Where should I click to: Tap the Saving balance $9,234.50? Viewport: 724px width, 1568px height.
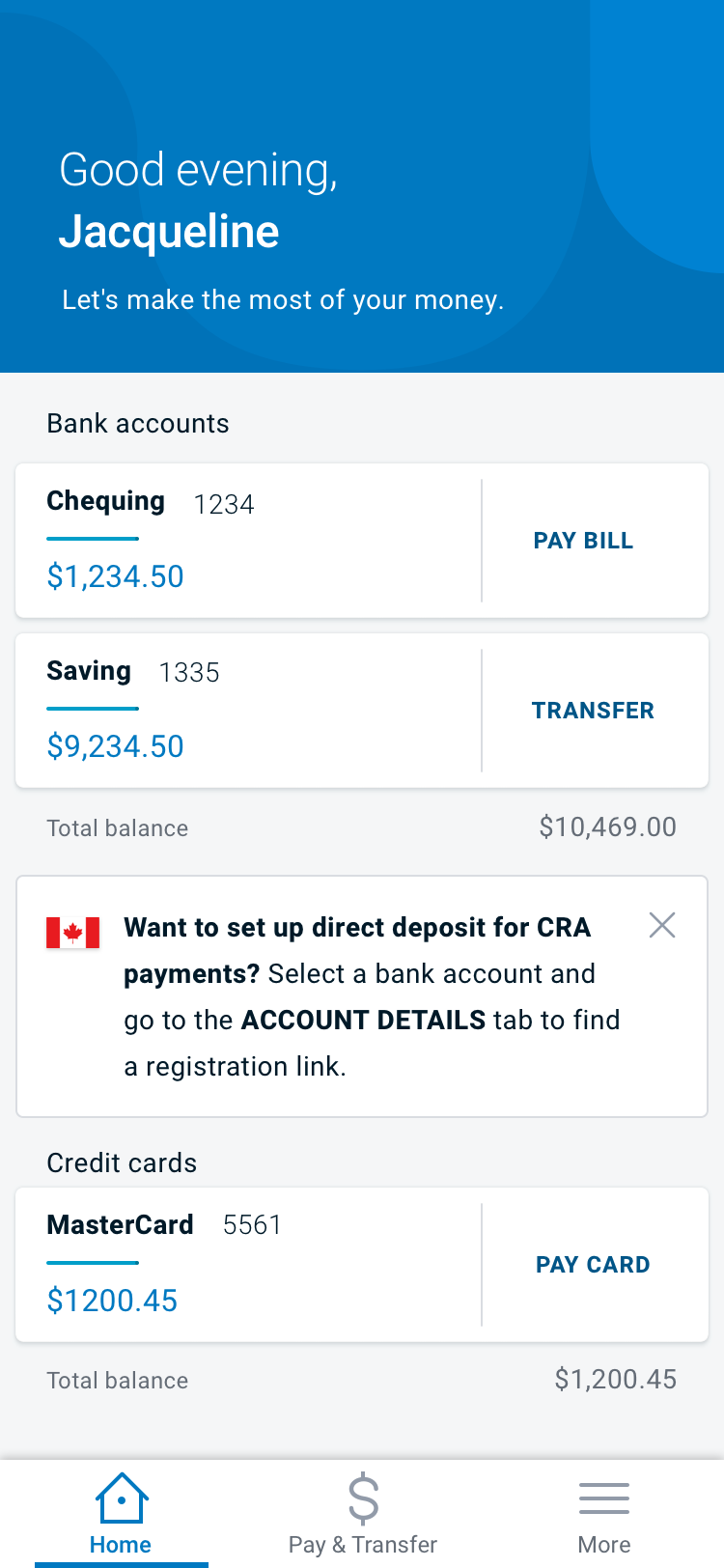coord(116,746)
